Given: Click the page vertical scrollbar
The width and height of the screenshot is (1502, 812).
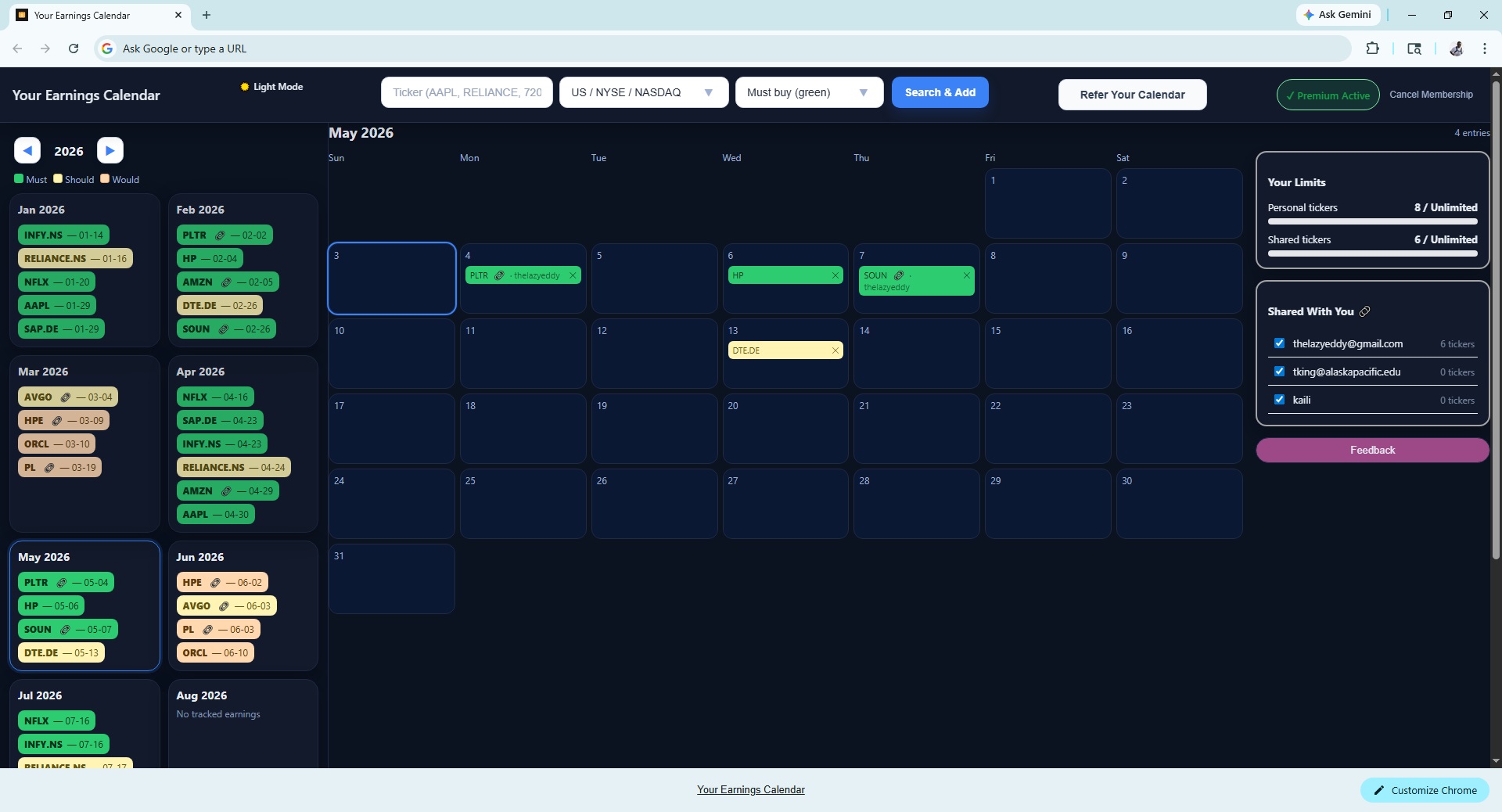Looking at the screenshot, I should [x=1496, y=319].
